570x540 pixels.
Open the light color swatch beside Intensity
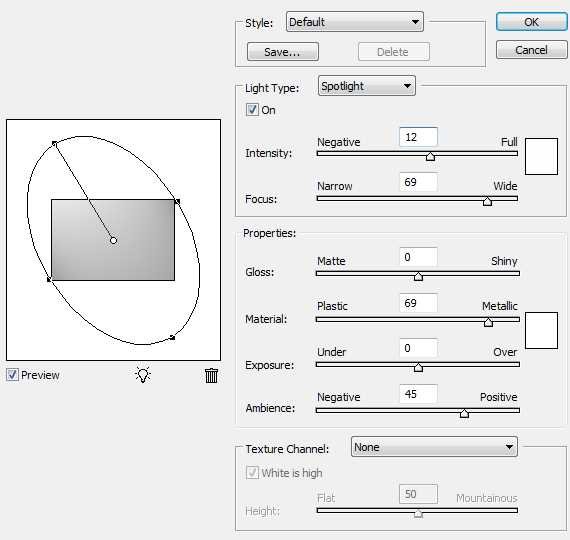click(x=541, y=156)
